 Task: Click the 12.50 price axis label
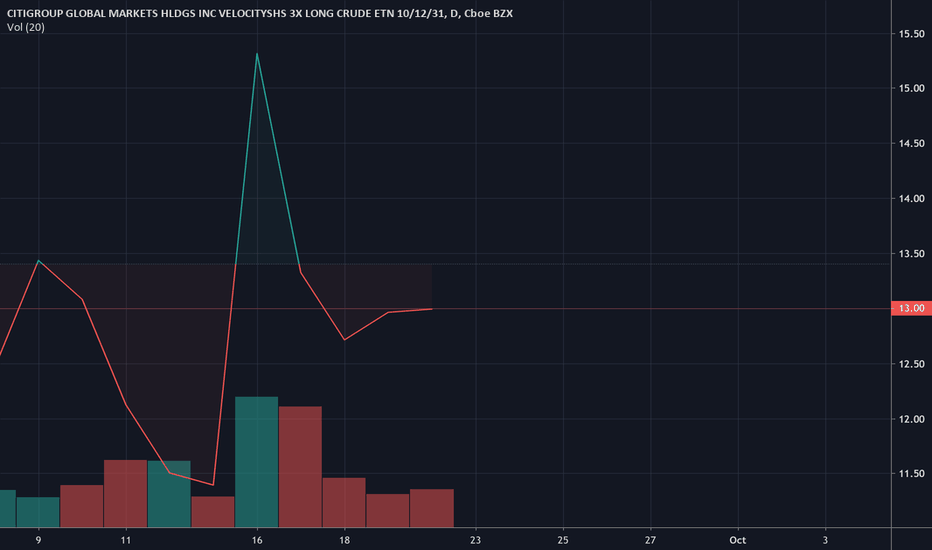[912, 364]
